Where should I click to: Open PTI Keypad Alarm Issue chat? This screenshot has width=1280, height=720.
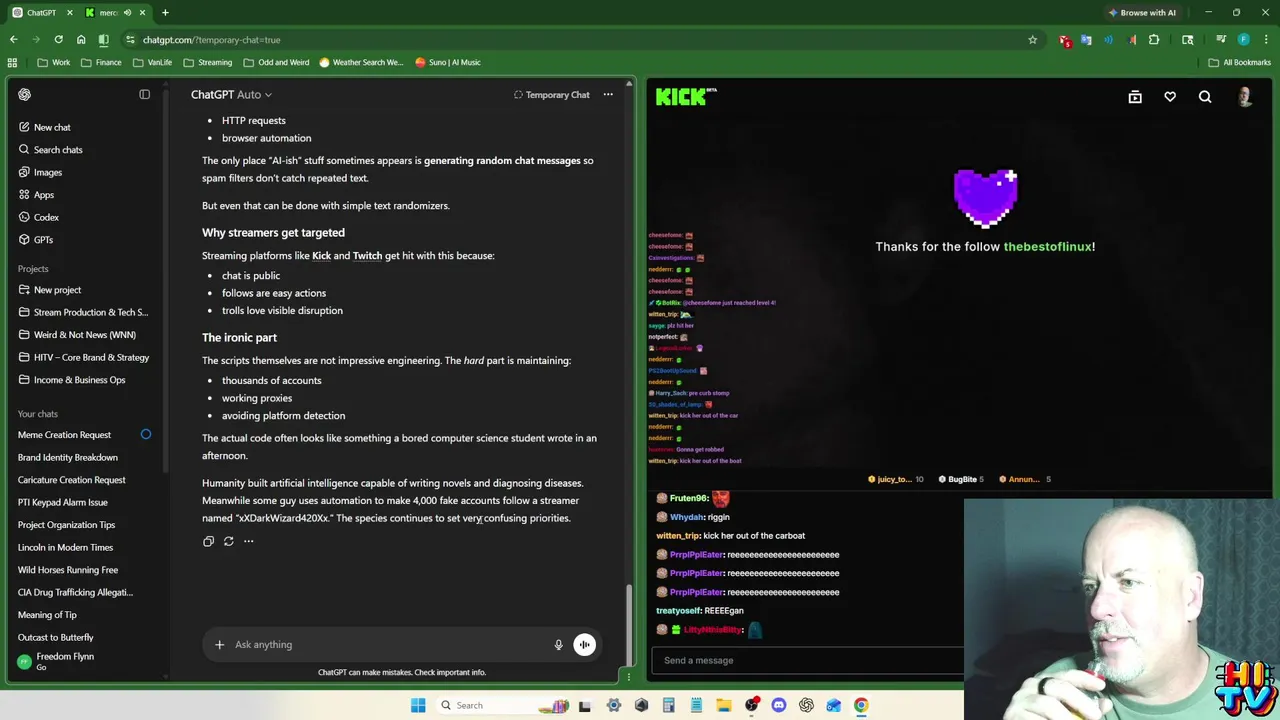(62, 502)
